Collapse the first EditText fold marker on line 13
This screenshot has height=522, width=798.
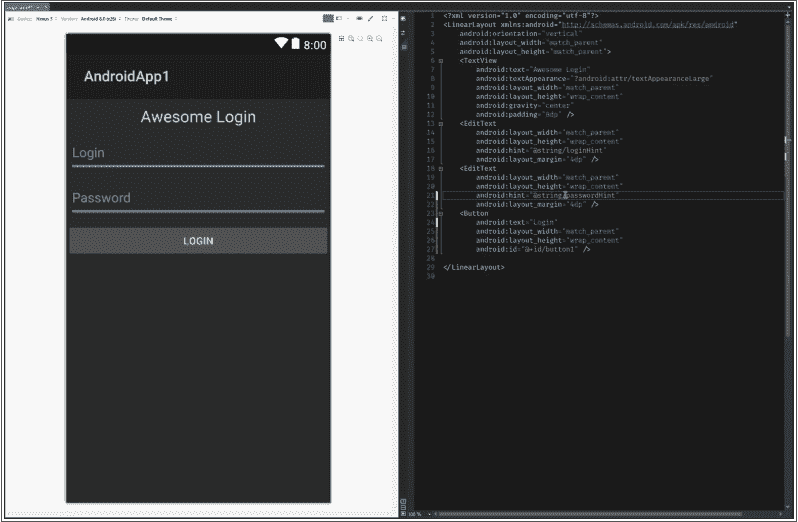click(441, 124)
